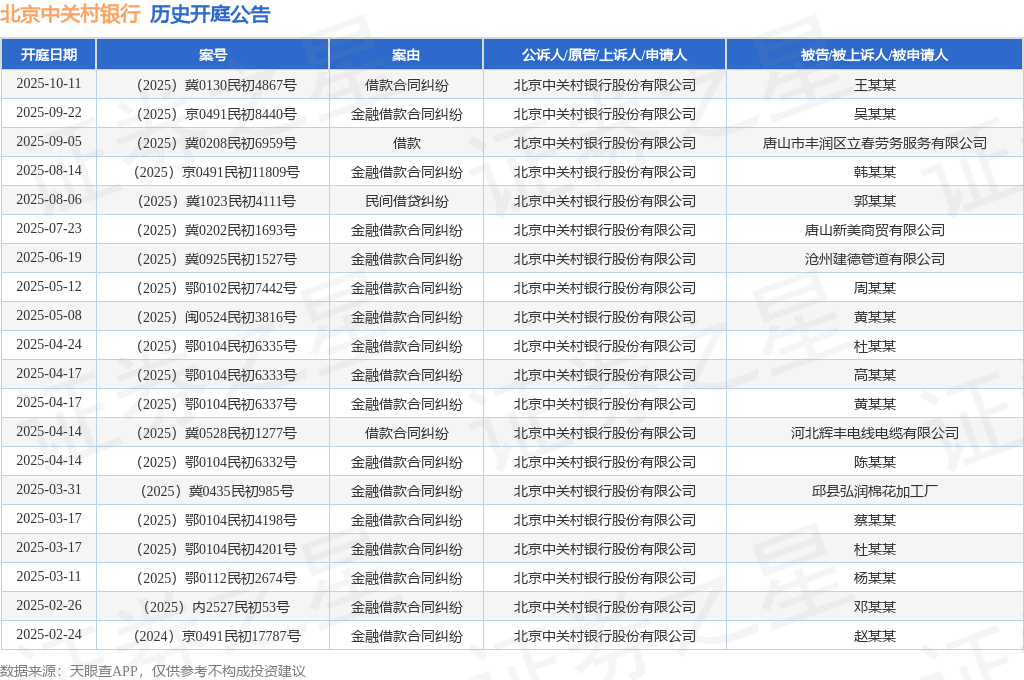Click the date 2025-05-08

coord(49,315)
